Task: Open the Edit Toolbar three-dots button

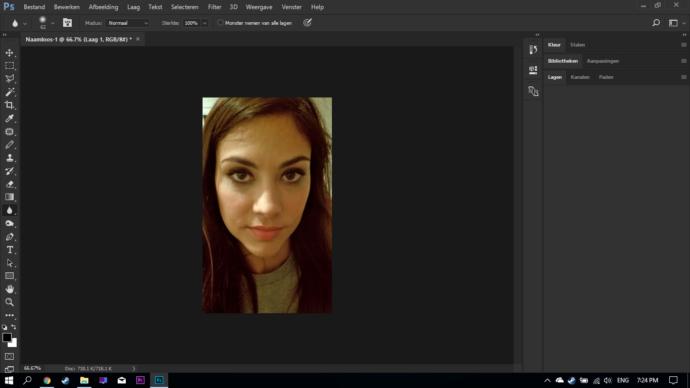Action: [9, 315]
